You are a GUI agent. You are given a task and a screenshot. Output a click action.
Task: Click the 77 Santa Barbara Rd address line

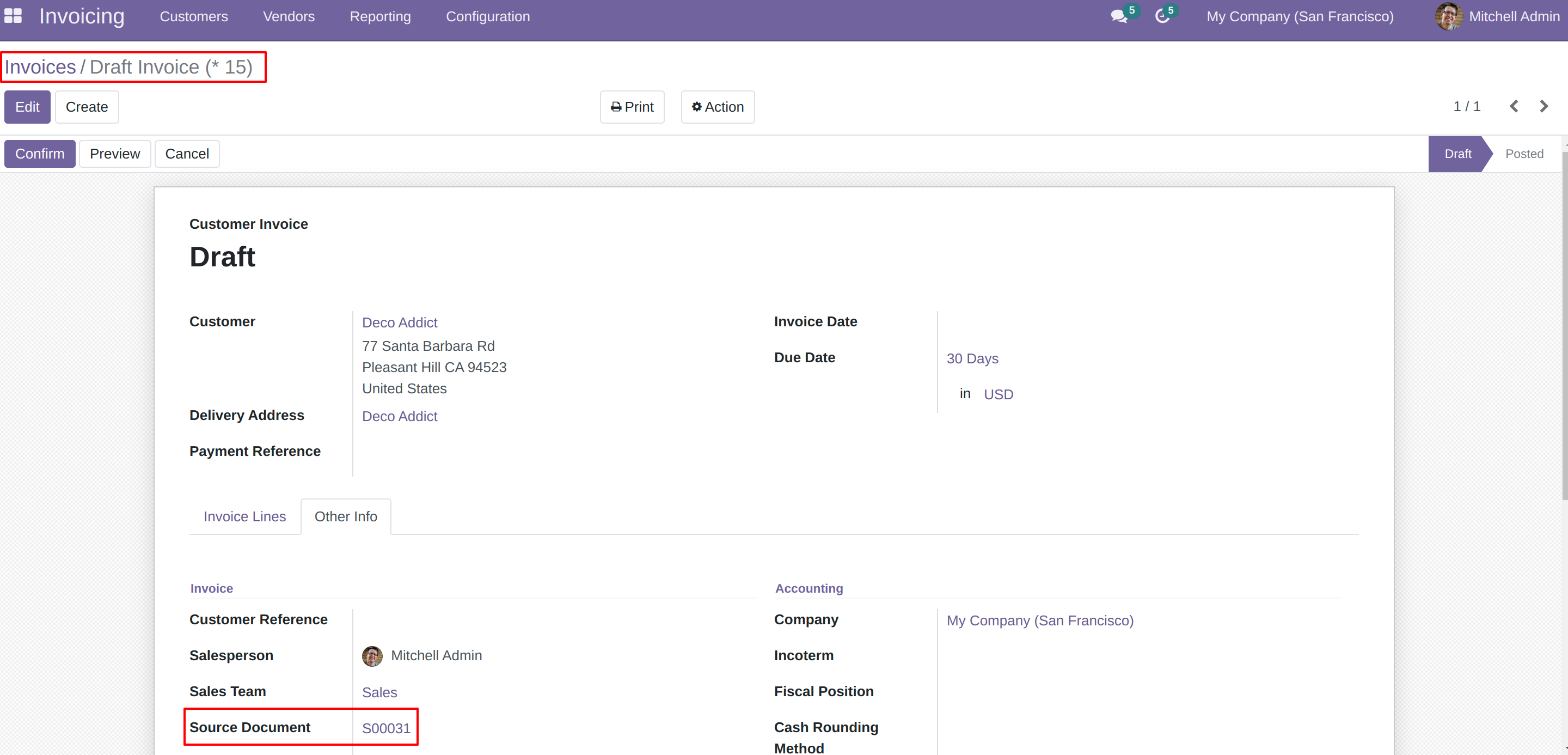pyautogui.click(x=428, y=346)
